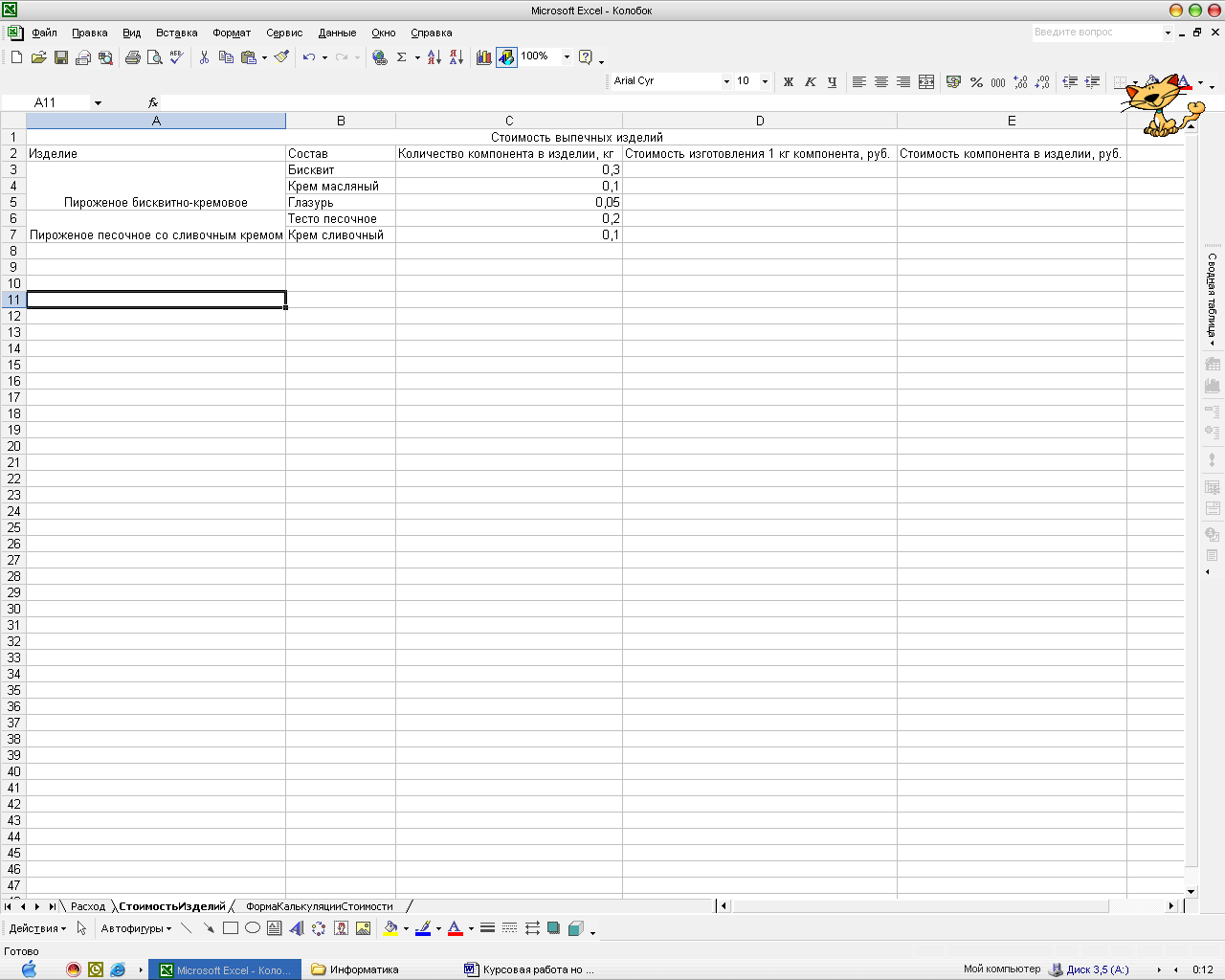Image resolution: width=1225 pixels, height=980 pixels.
Task: Insert a text box drawing tool
Action: 275,928
